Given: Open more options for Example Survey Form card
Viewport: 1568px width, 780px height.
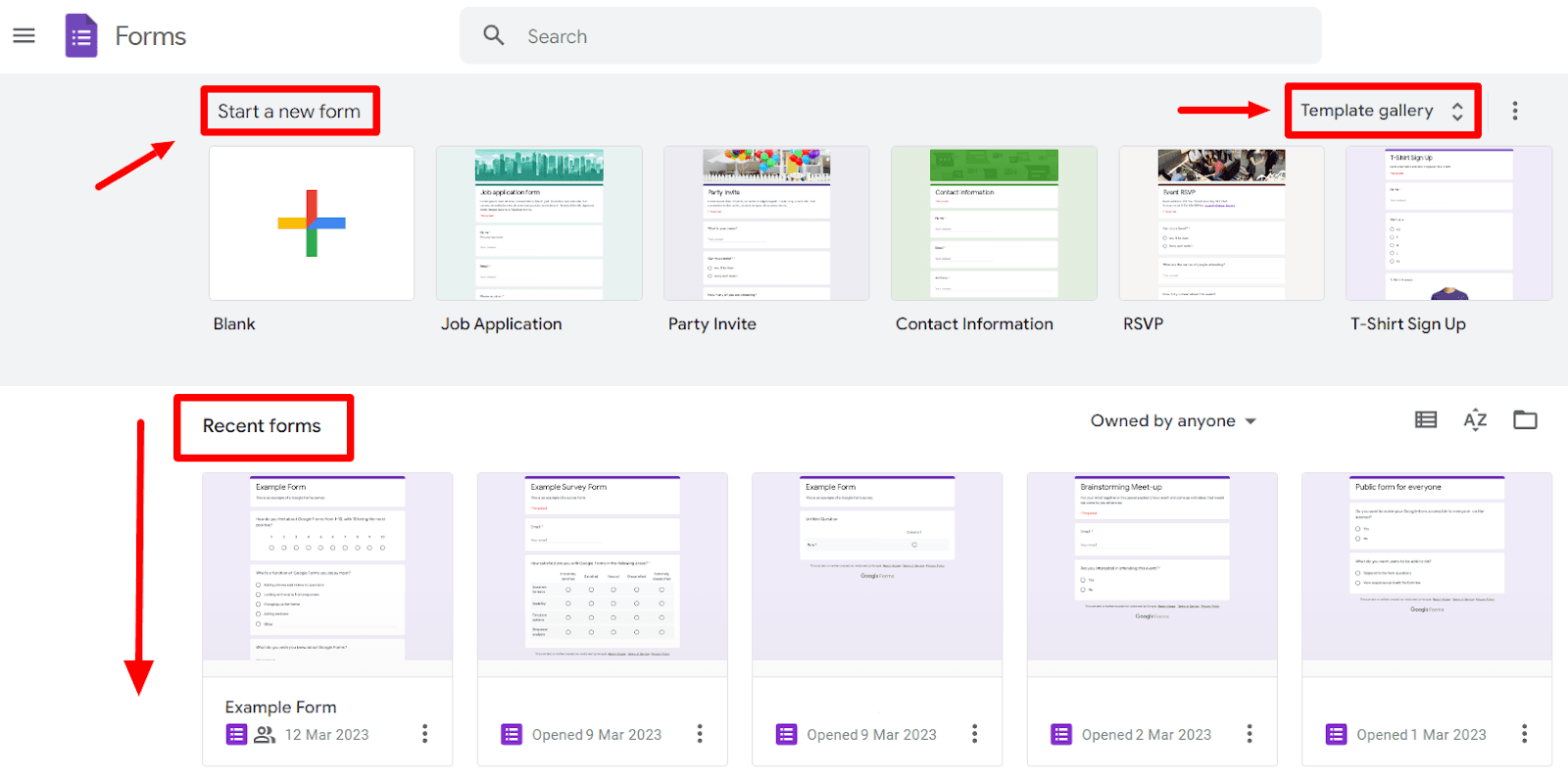Looking at the screenshot, I should [x=700, y=734].
